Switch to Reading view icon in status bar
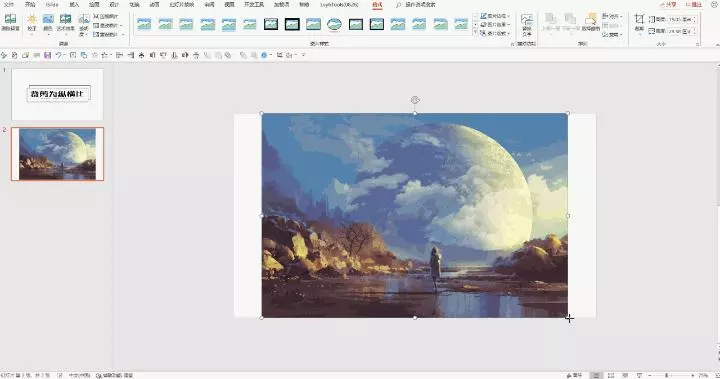 625,375
